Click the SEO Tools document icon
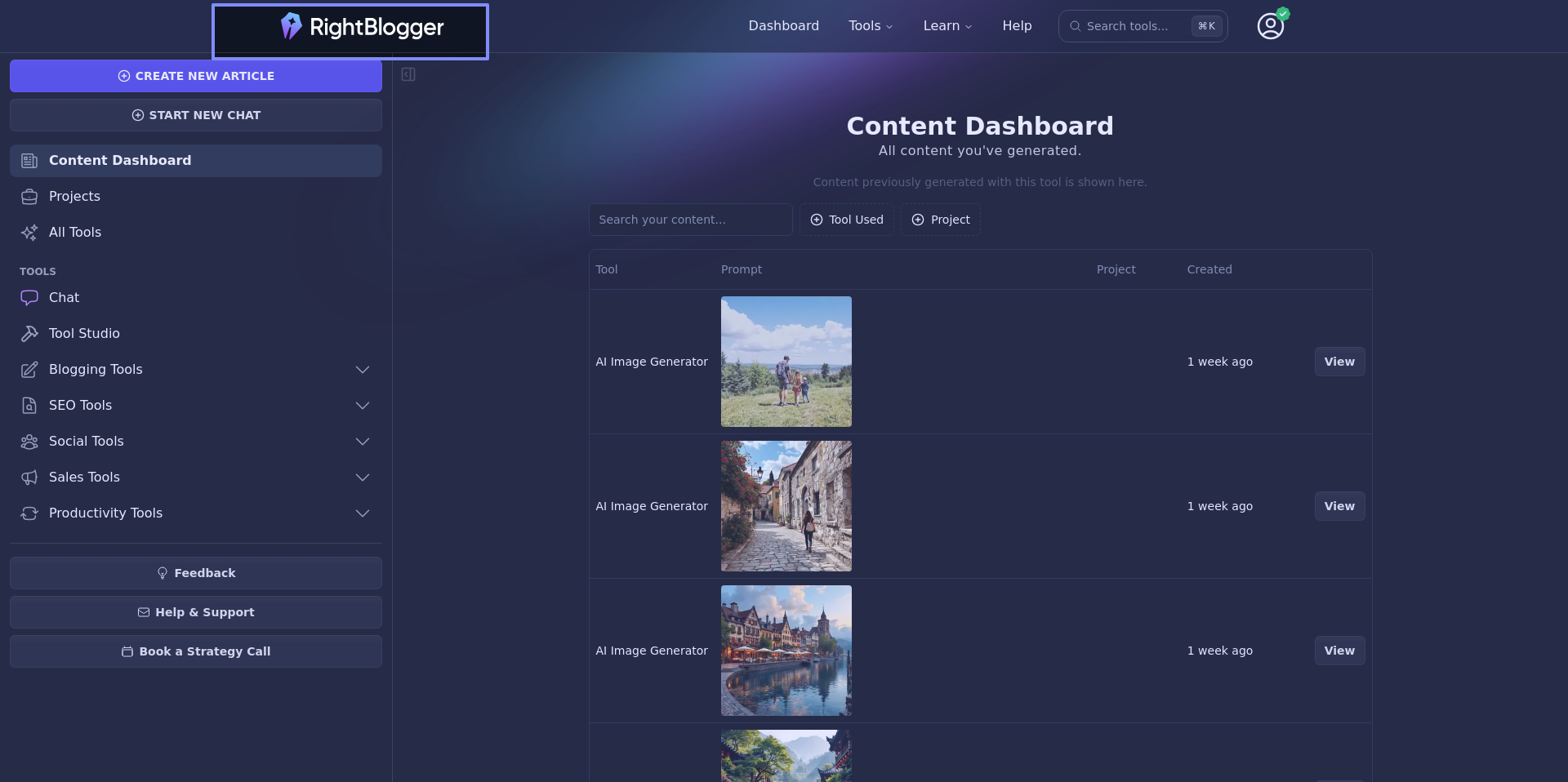The height and width of the screenshot is (782, 1568). tap(29, 406)
